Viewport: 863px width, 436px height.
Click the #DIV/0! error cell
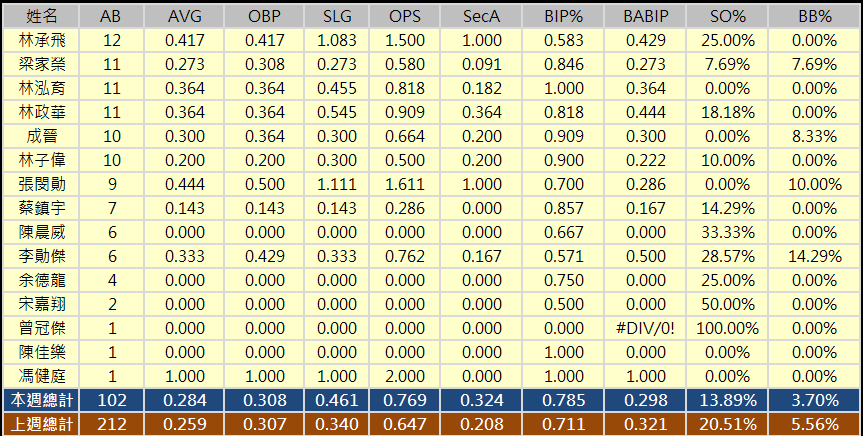[x=646, y=329]
